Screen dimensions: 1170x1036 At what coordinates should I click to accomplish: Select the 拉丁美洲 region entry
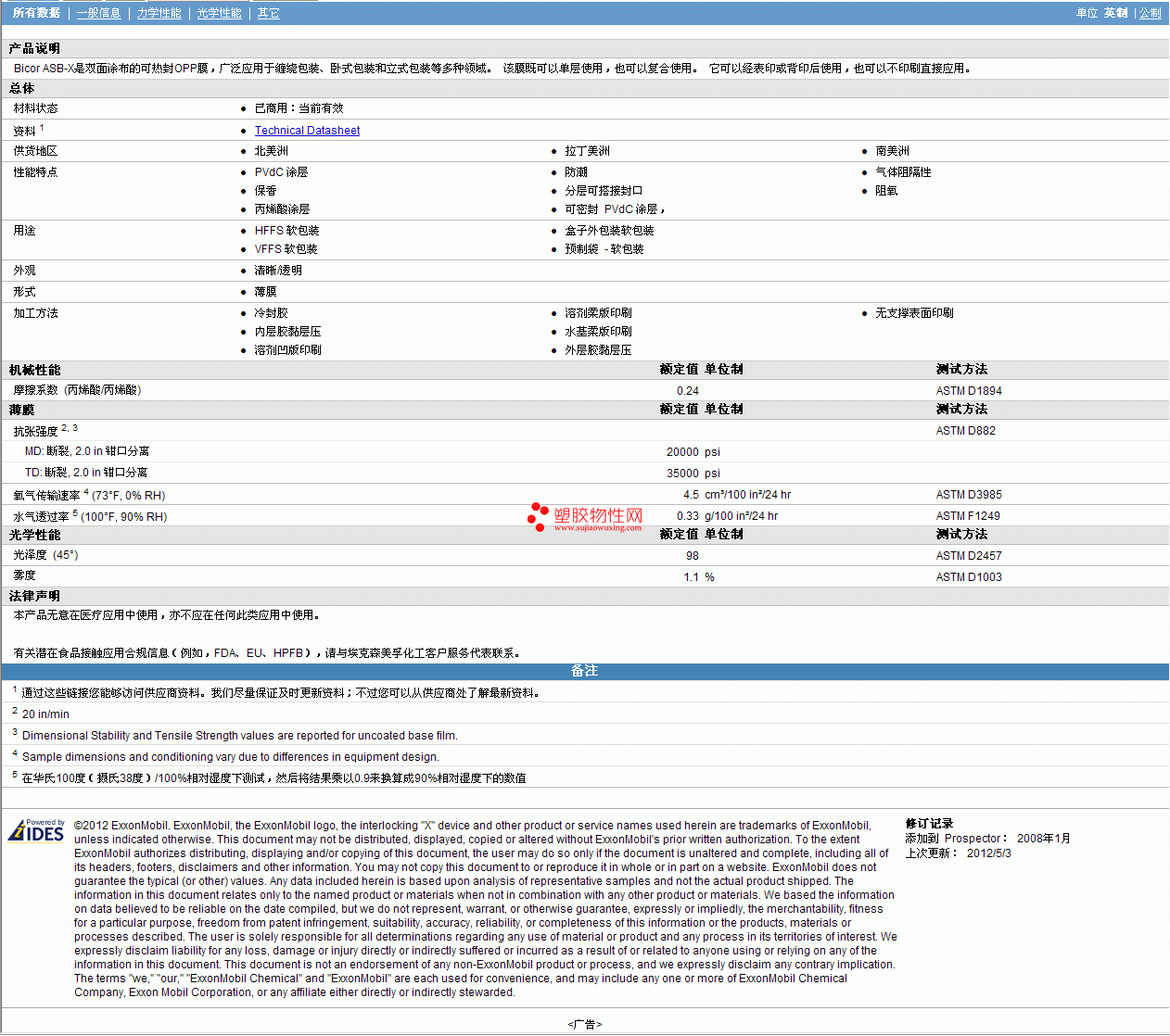tap(588, 151)
